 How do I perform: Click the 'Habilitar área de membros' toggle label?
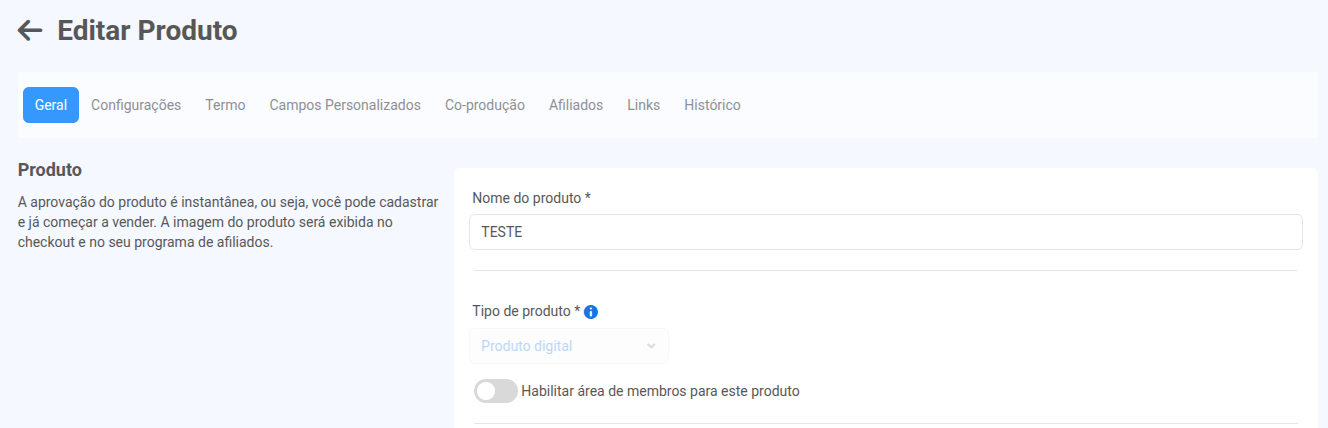click(660, 391)
